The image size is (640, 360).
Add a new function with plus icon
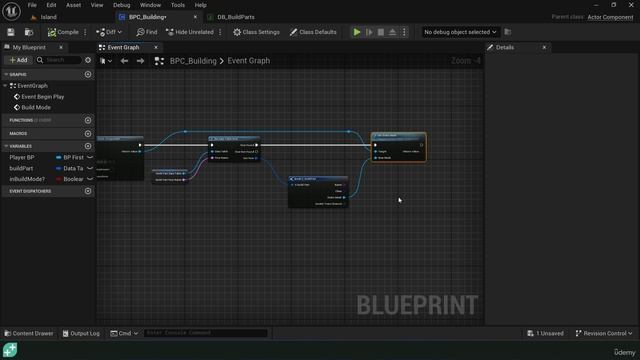(x=88, y=120)
